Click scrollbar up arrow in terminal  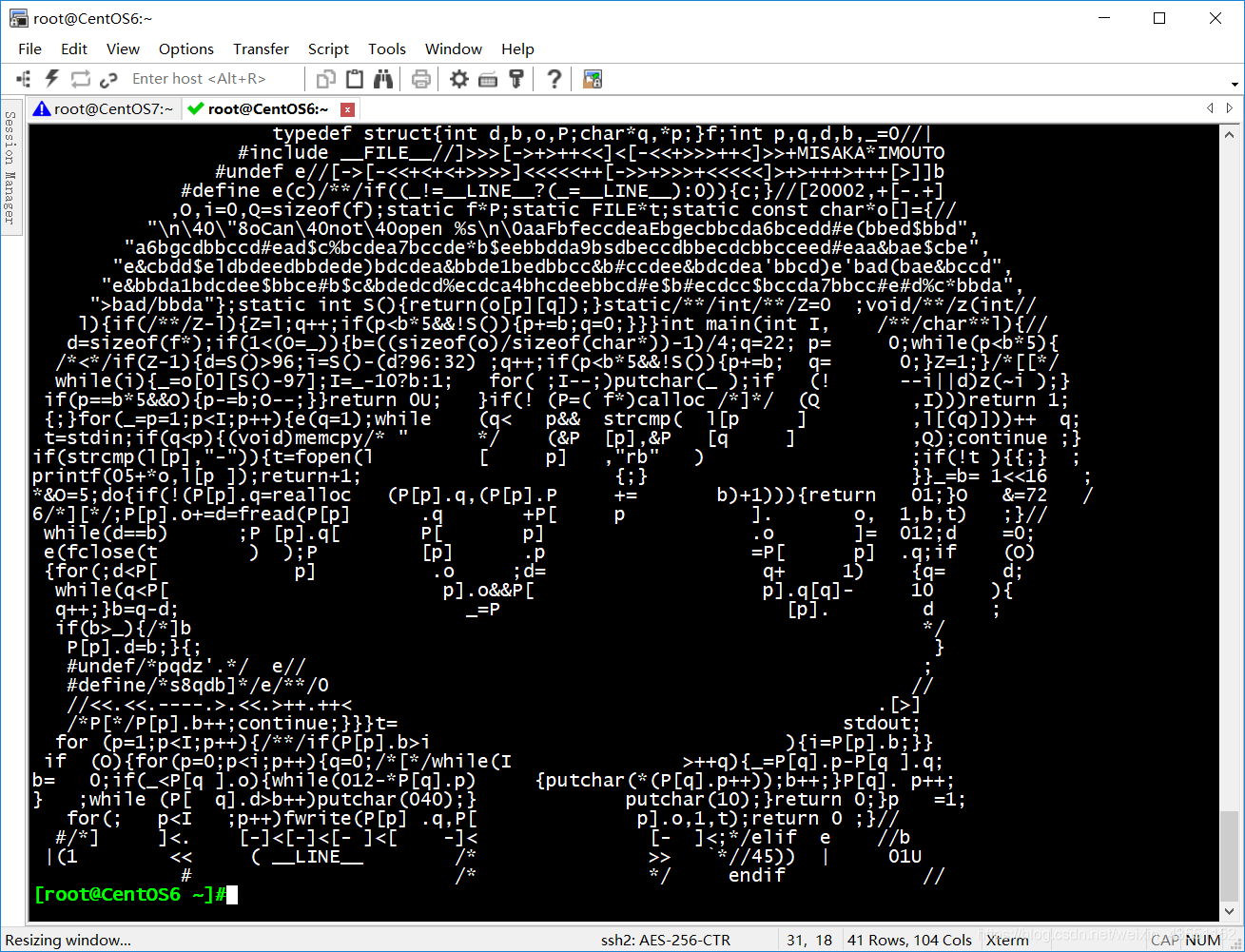(x=1230, y=135)
